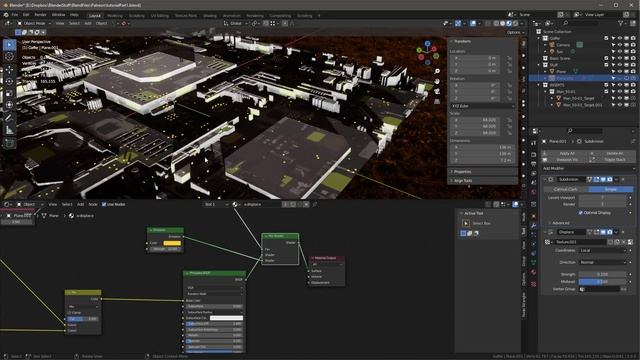Select the Add Cube tool in viewport toolbar
The height and width of the screenshot is (360, 640).
9,143
